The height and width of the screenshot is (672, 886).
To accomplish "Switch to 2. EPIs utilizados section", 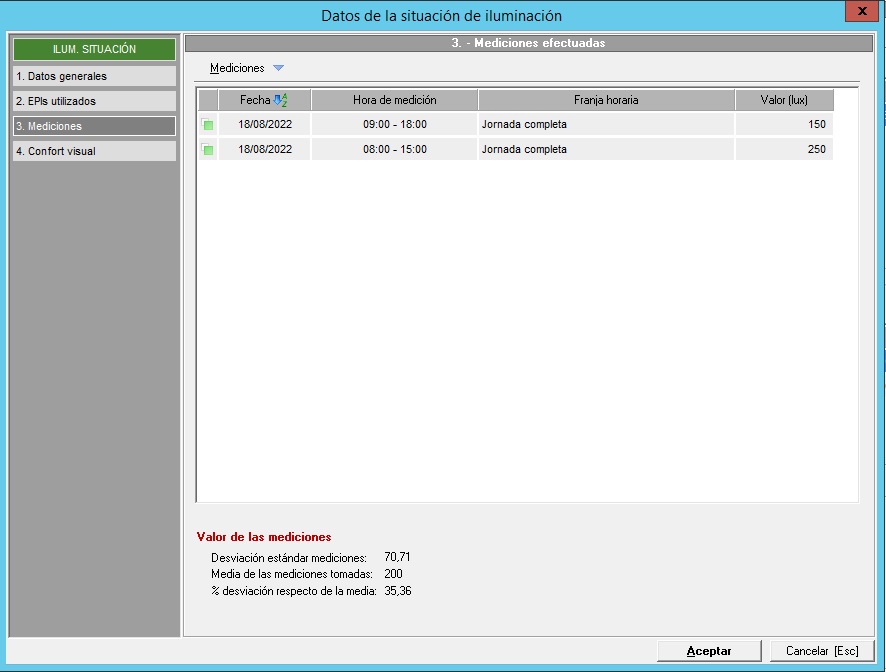I will click(x=94, y=101).
